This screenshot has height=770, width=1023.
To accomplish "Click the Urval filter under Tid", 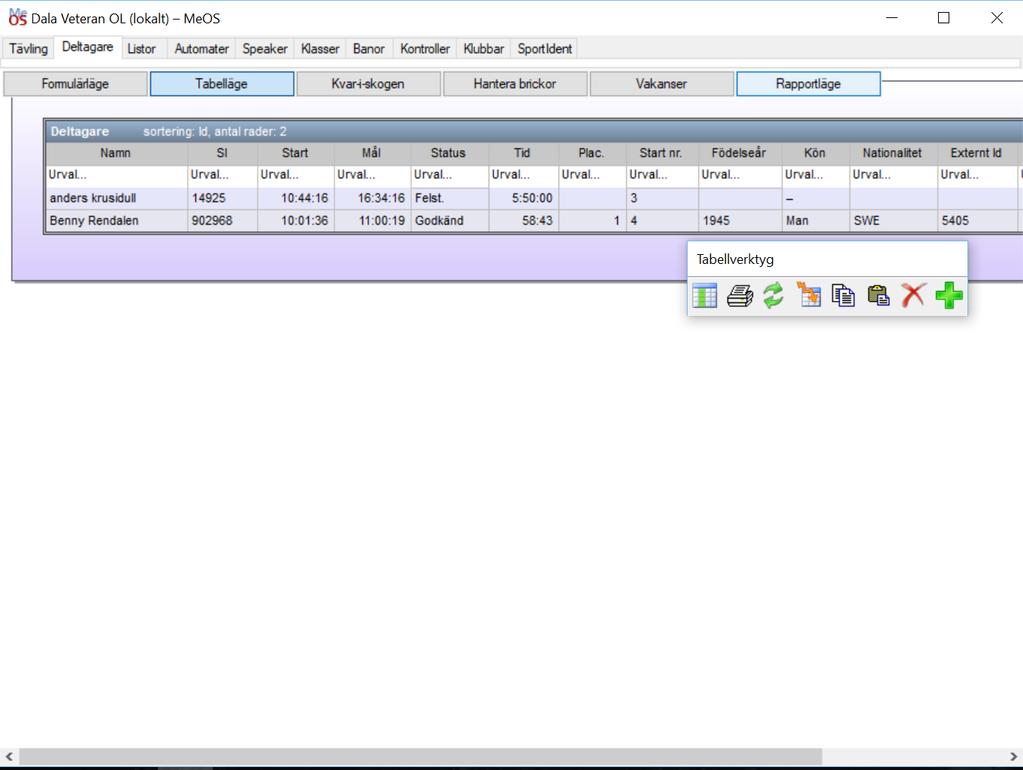I will pos(523,176).
